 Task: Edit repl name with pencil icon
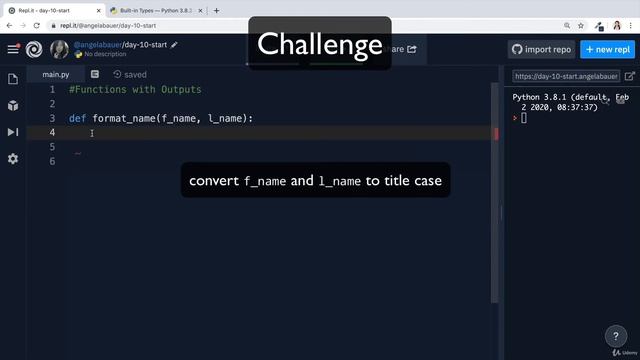click(174, 45)
